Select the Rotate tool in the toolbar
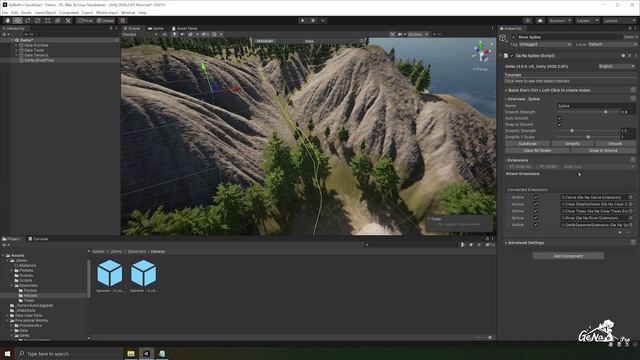640x360 pixels. [x=28, y=20]
